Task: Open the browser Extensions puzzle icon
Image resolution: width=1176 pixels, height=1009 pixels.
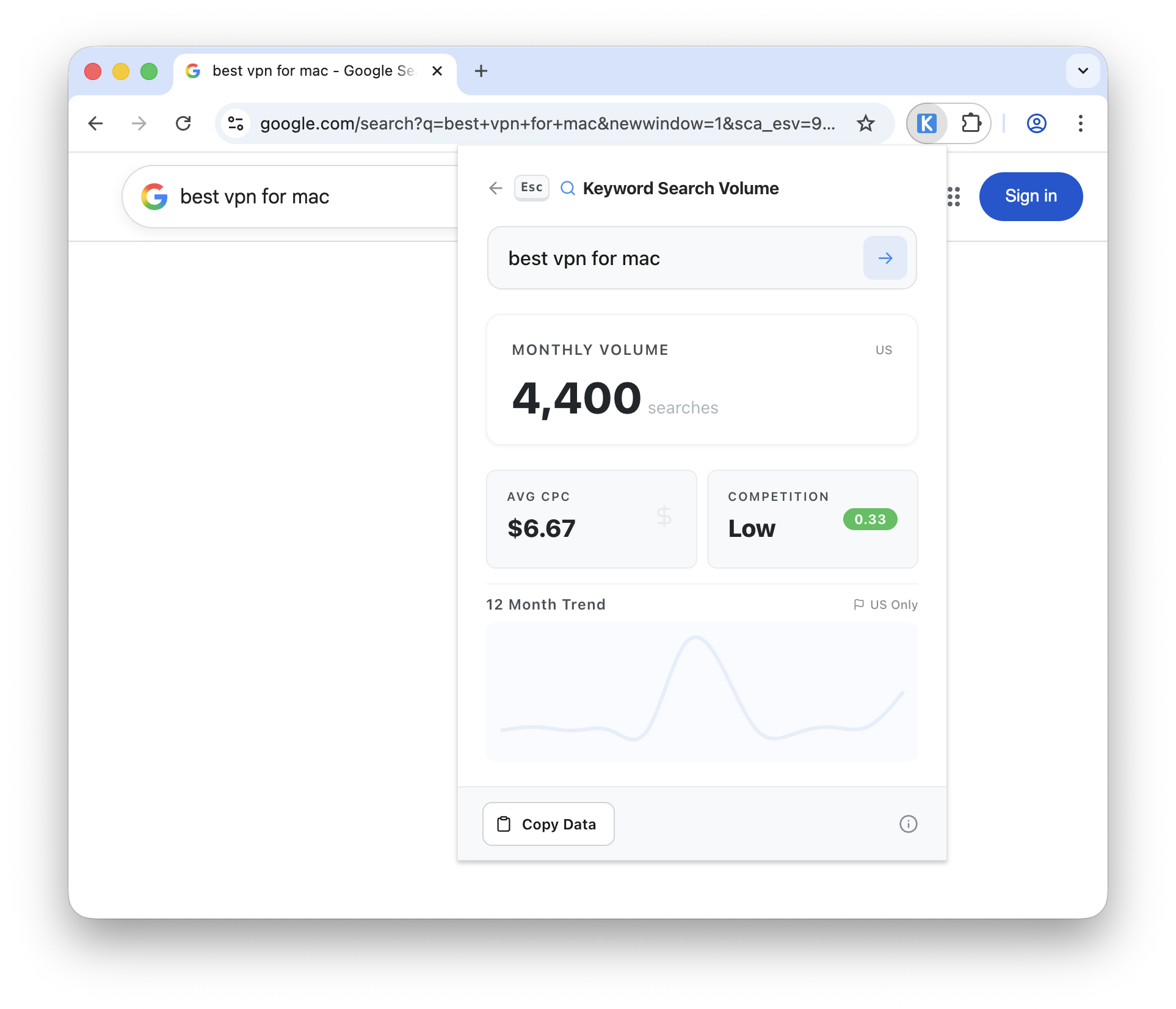Action: [x=971, y=123]
